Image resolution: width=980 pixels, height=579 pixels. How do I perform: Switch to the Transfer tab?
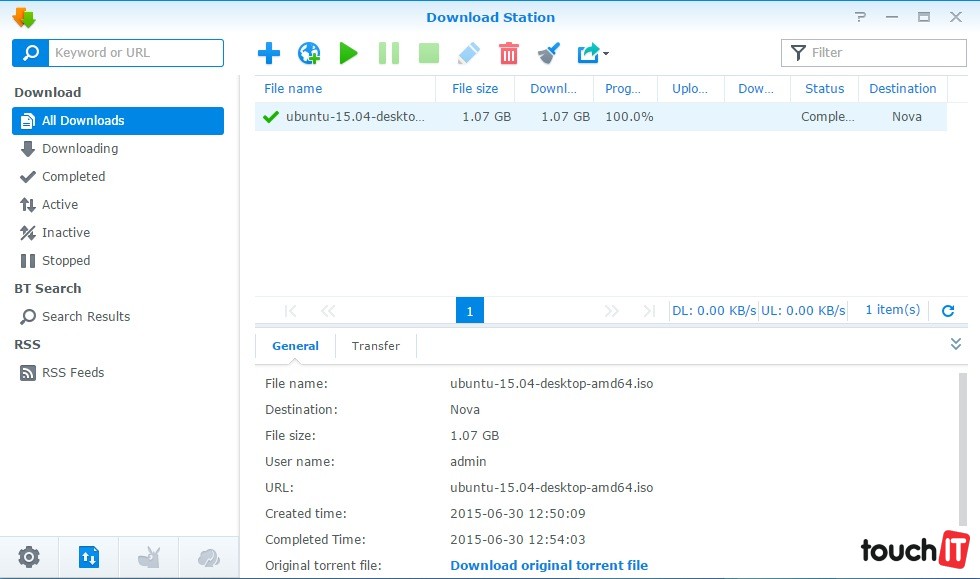coord(375,346)
